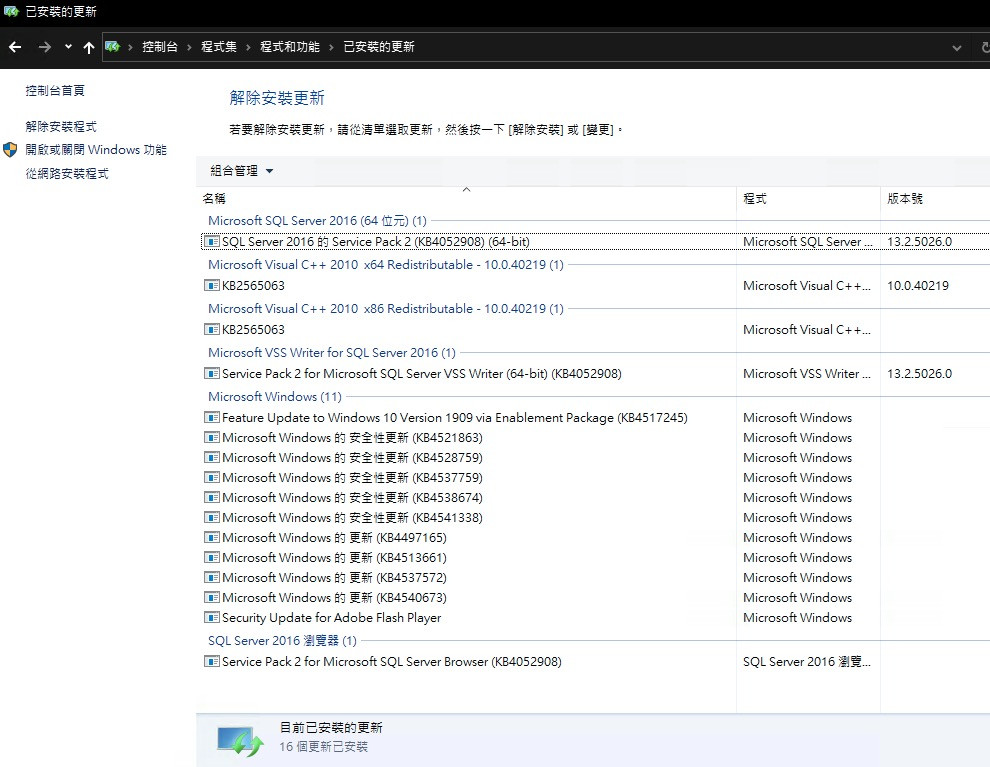Viewport: 990px width, 767px height.
Task: Open address bar history dropdown
Action: coord(957,47)
